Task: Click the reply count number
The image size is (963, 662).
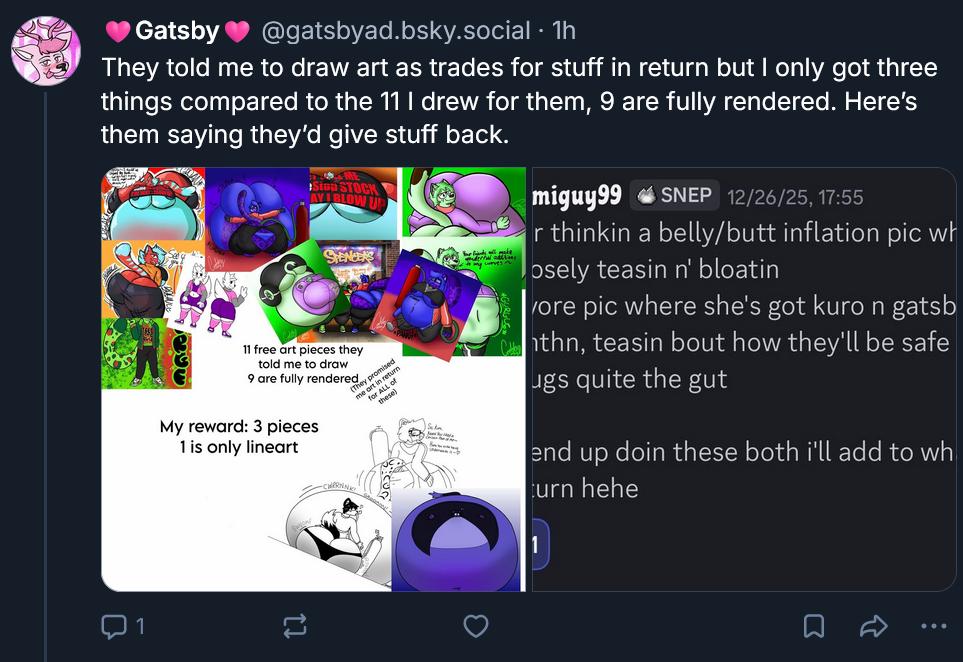Action: pos(140,627)
